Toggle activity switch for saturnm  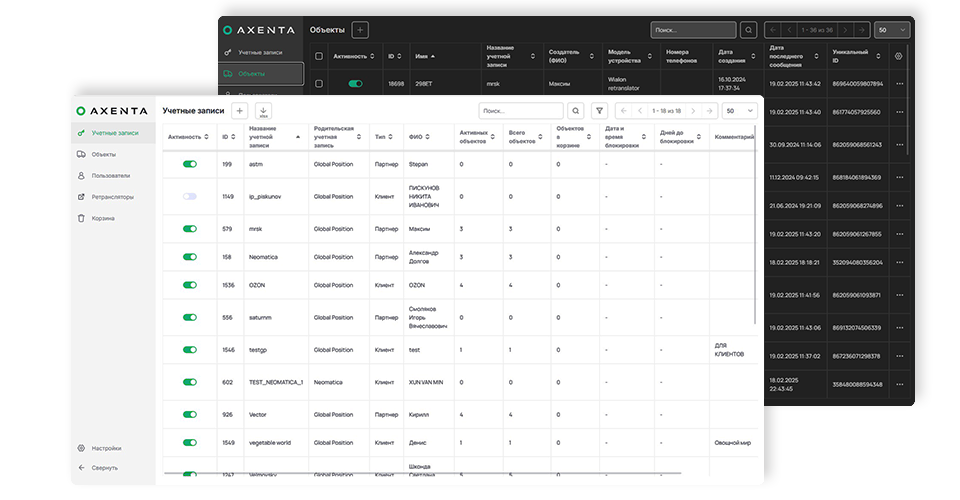[190, 318]
